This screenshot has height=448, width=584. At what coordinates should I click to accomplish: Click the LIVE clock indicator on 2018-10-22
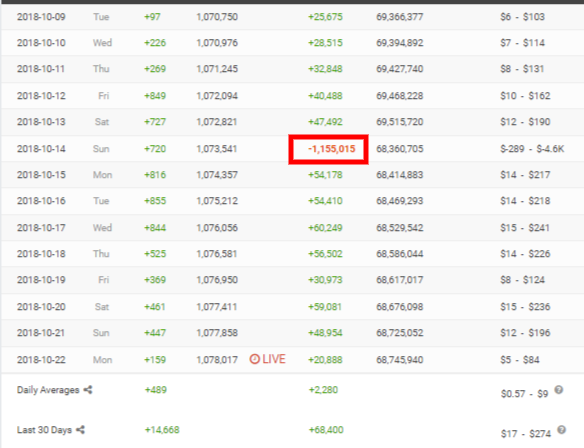pyautogui.click(x=267, y=359)
